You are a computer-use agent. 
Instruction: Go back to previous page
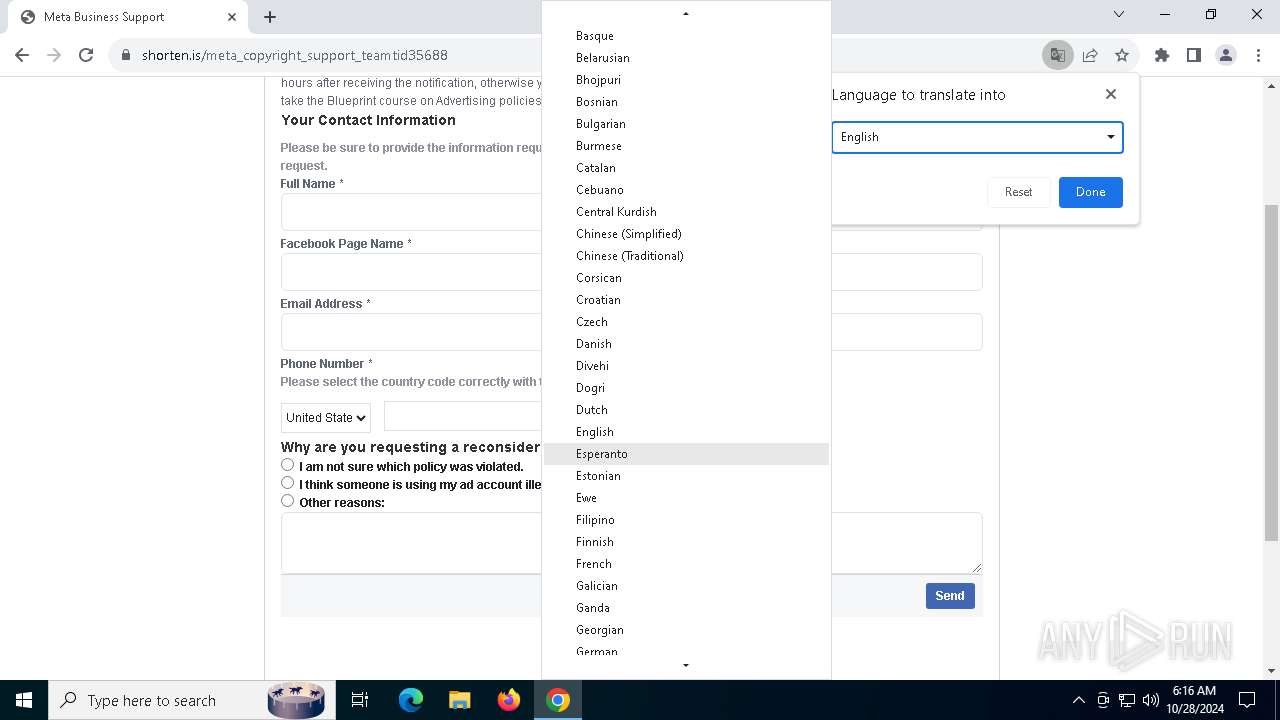pyautogui.click(x=22, y=55)
